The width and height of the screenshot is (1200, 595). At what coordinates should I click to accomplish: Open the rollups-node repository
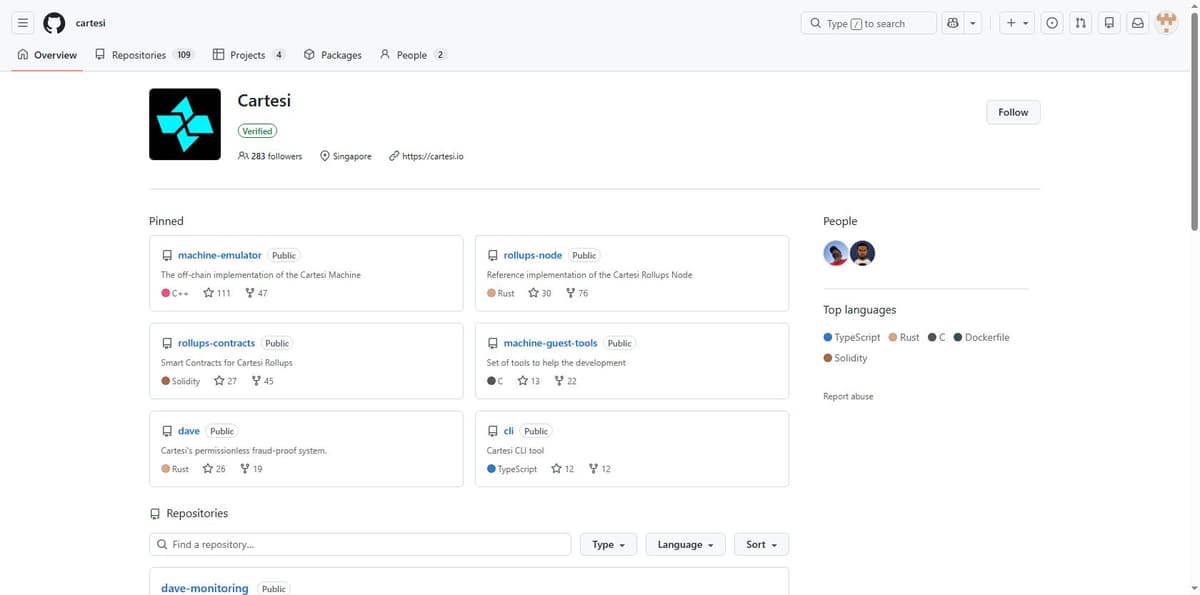coord(532,255)
